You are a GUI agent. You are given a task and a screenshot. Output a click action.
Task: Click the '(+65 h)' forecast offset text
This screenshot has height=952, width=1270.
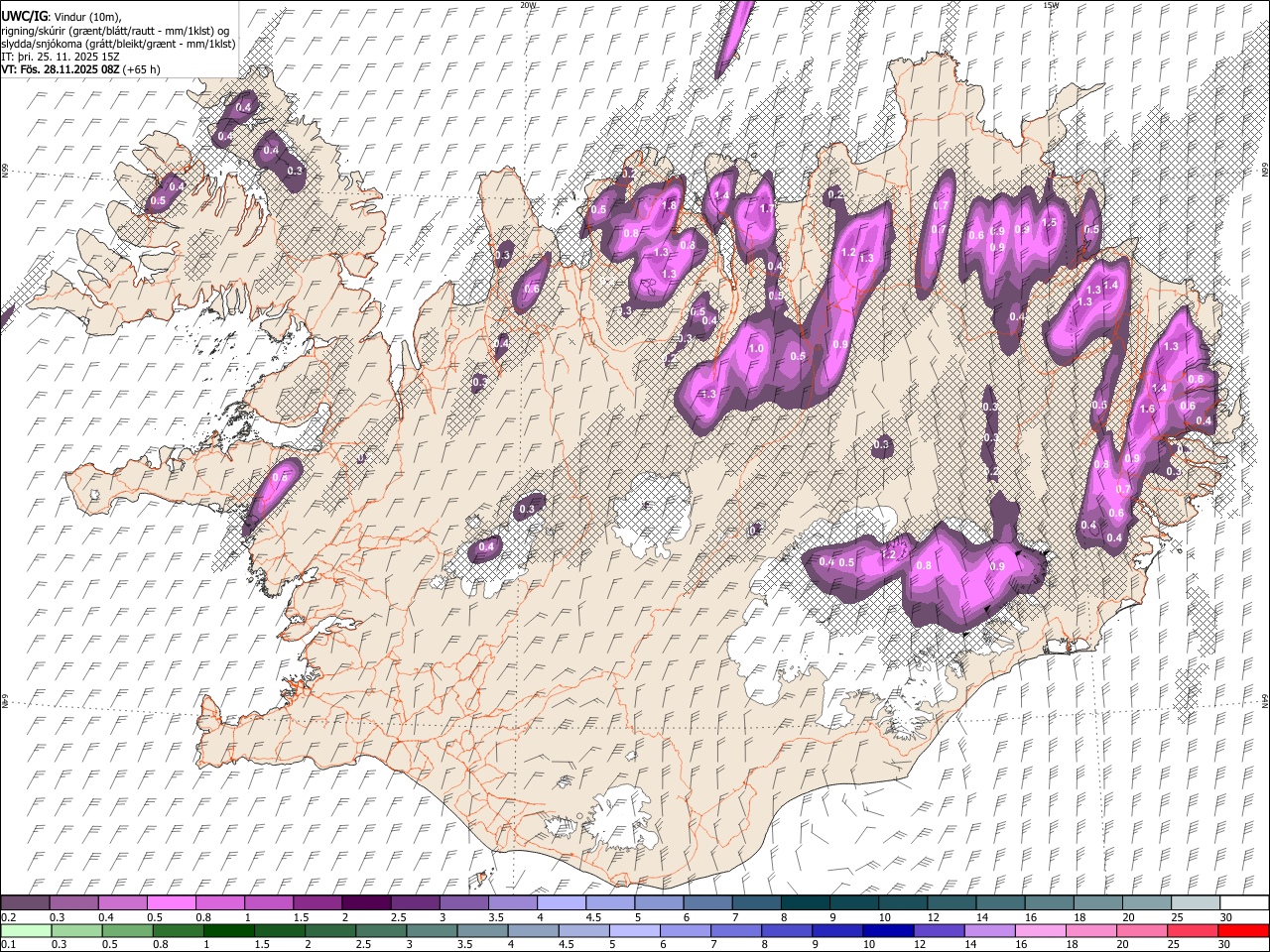tap(142, 69)
